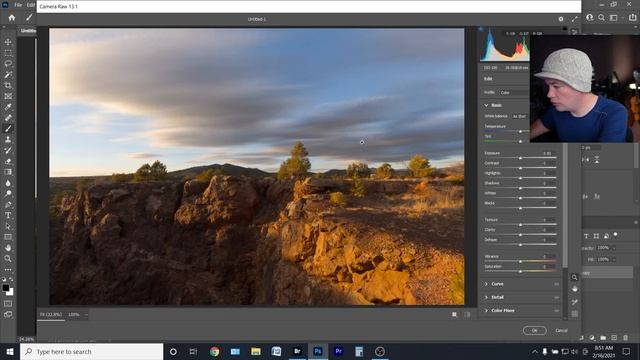The height and width of the screenshot is (360, 640).
Task: Click the Photoshop share button
Action: pyautogui.click(x=633, y=18)
